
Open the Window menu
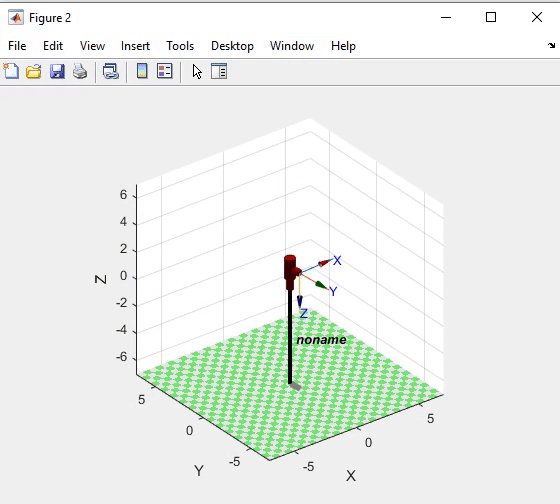click(292, 46)
